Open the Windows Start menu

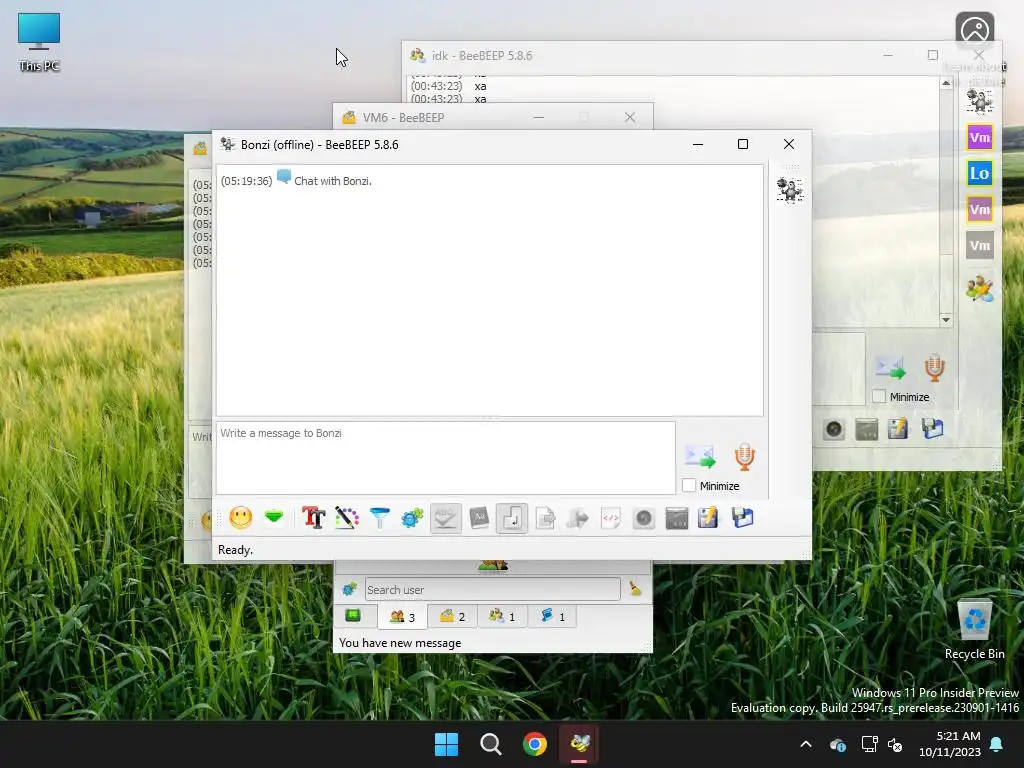click(x=447, y=744)
